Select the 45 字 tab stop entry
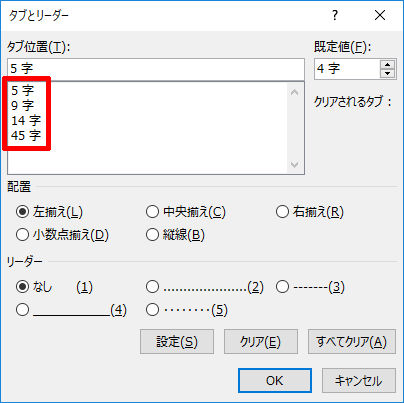404x403 pixels. 26,135
